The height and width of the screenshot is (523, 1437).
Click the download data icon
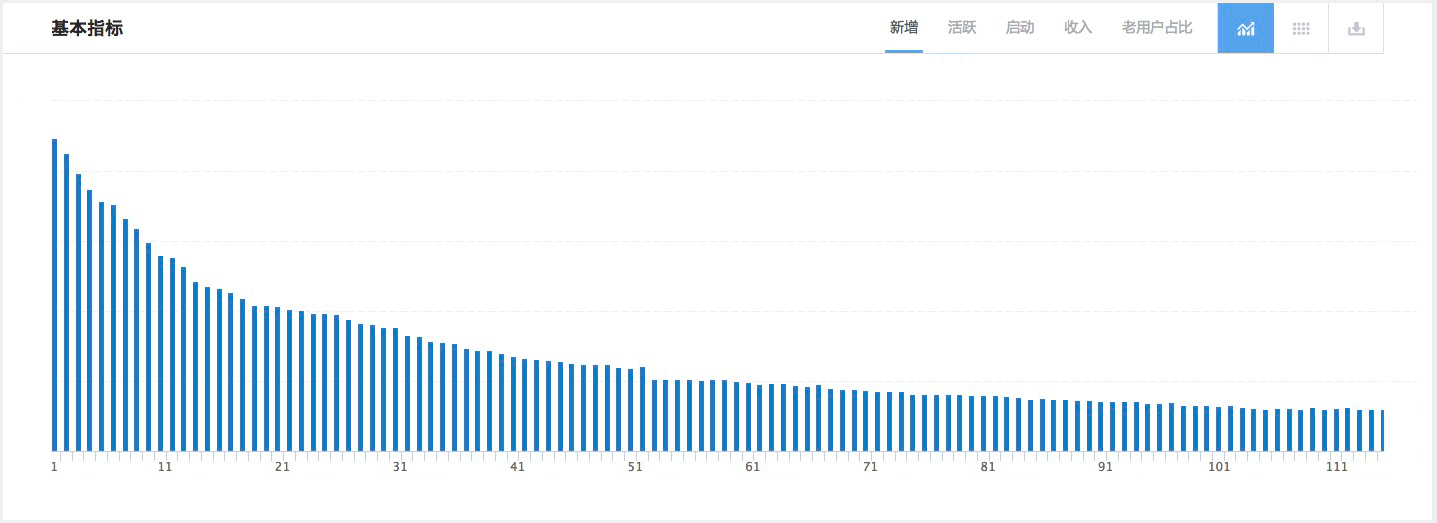[1356, 28]
